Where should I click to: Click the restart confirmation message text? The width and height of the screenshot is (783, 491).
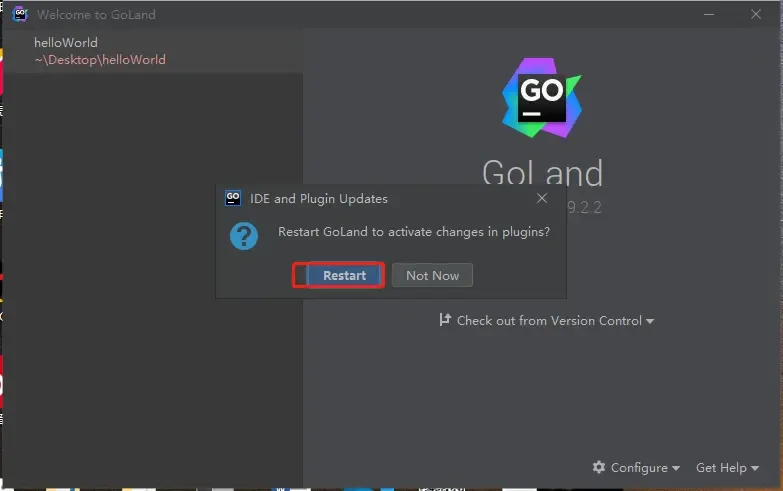tap(413, 231)
